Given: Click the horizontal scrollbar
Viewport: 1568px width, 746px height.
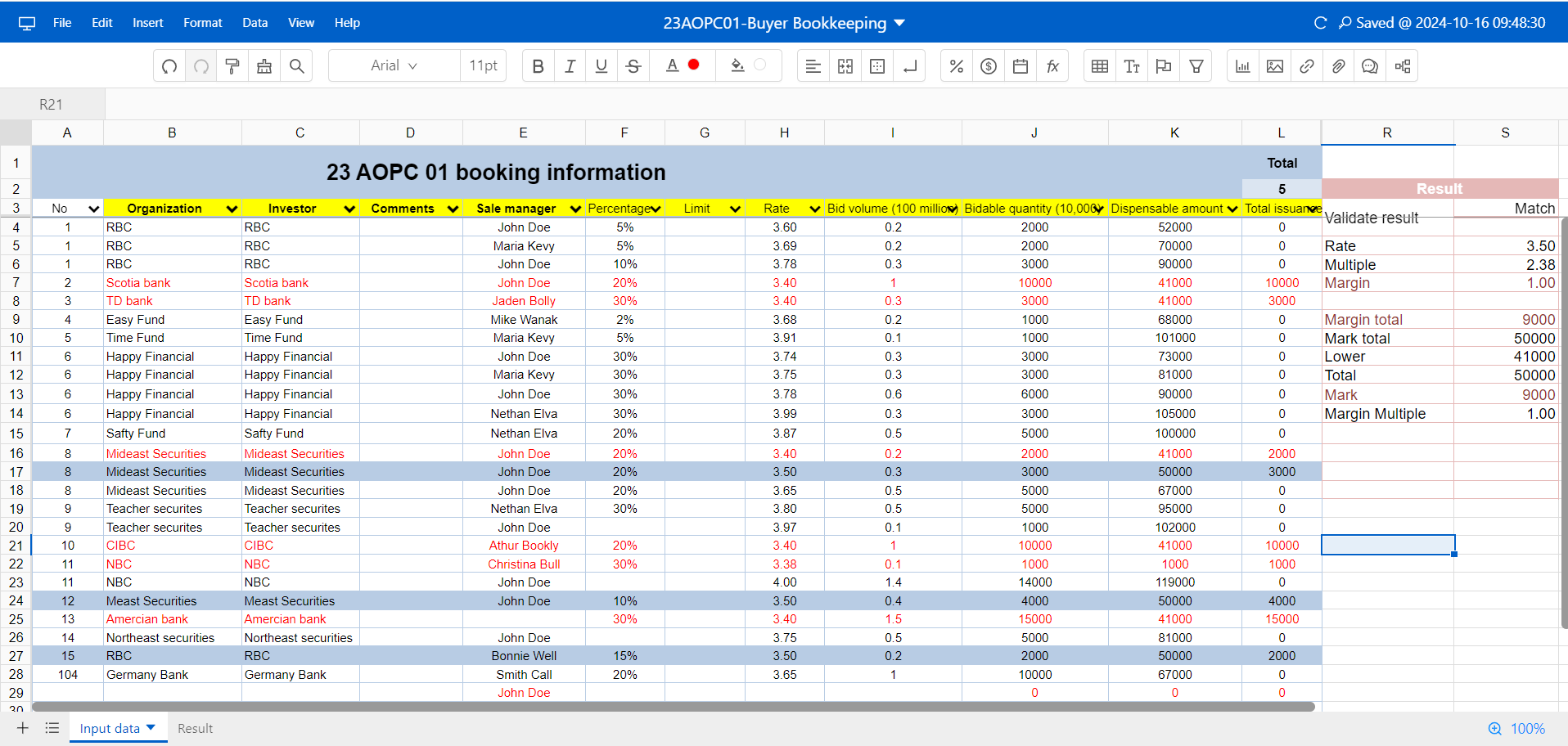Looking at the screenshot, I should coord(673,707).
